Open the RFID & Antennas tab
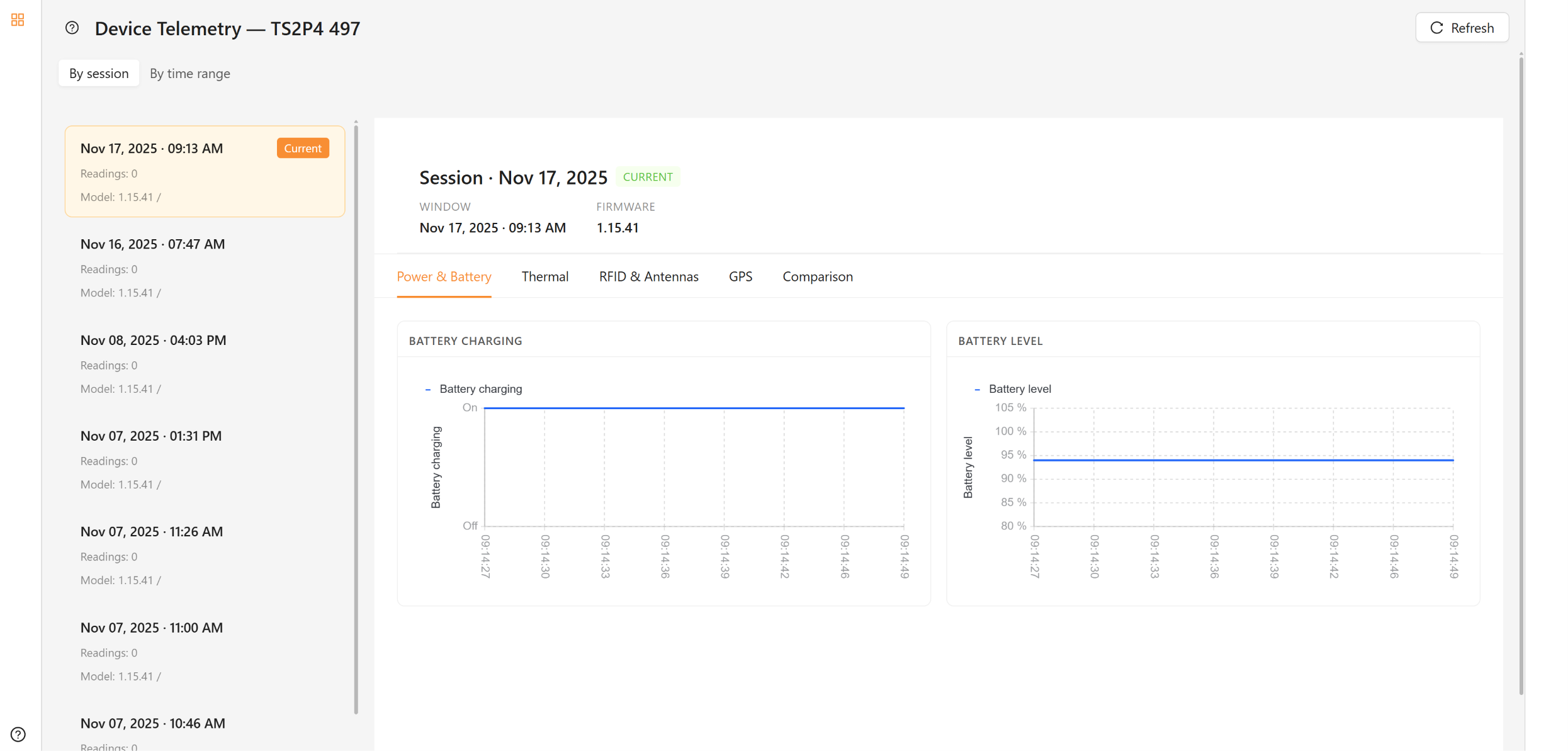This screenshot has height=751, width=1568. pos(648,276)
